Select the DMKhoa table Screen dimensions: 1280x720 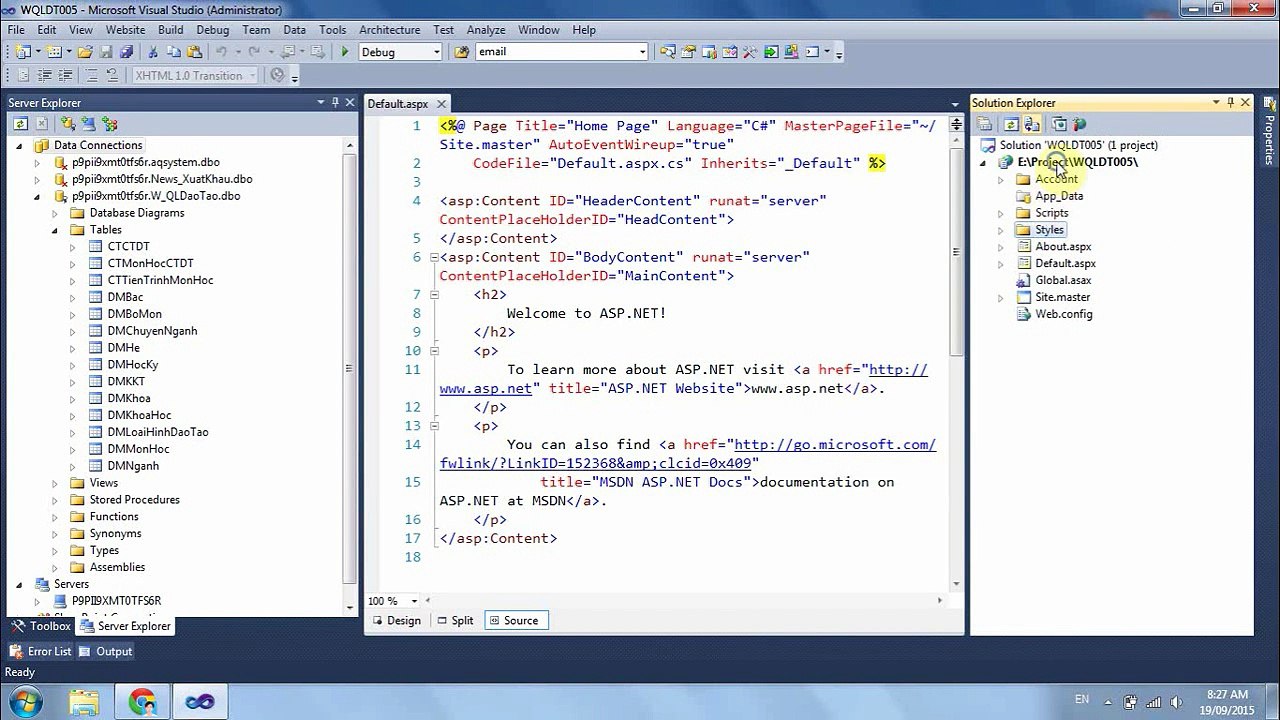click(x=129, y=399)
